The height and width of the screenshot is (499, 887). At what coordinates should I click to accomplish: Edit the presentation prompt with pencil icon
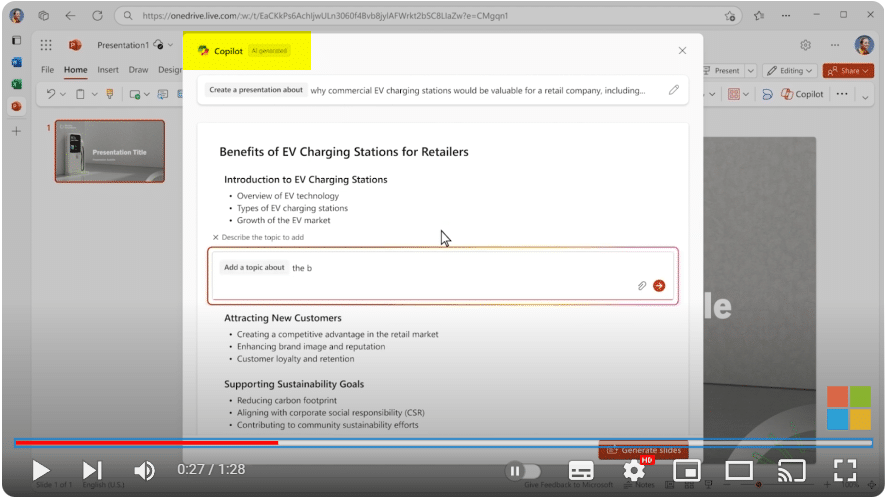coord(673,90)
